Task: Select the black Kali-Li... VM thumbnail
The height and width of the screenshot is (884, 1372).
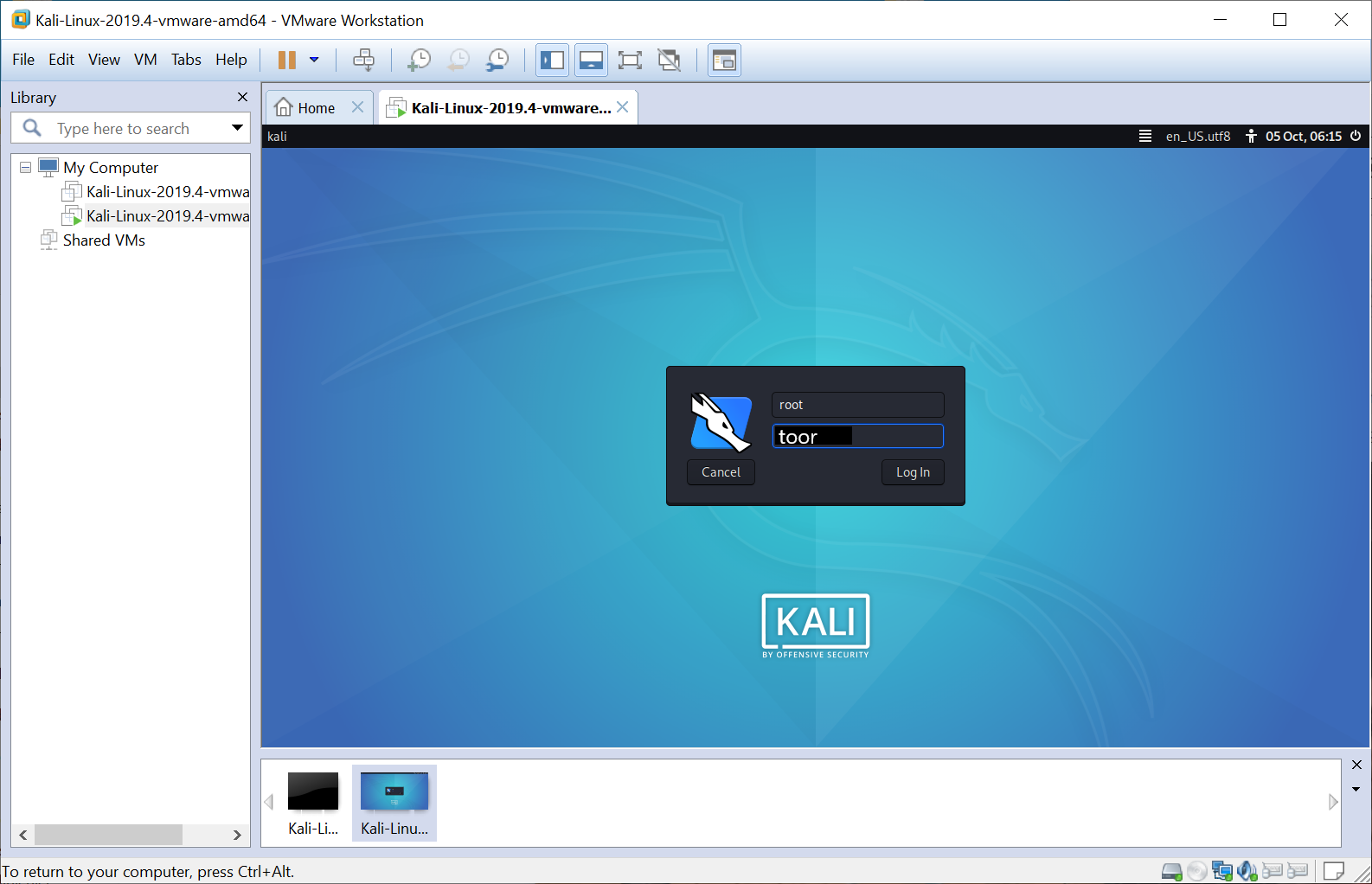Action: (313, 803)
